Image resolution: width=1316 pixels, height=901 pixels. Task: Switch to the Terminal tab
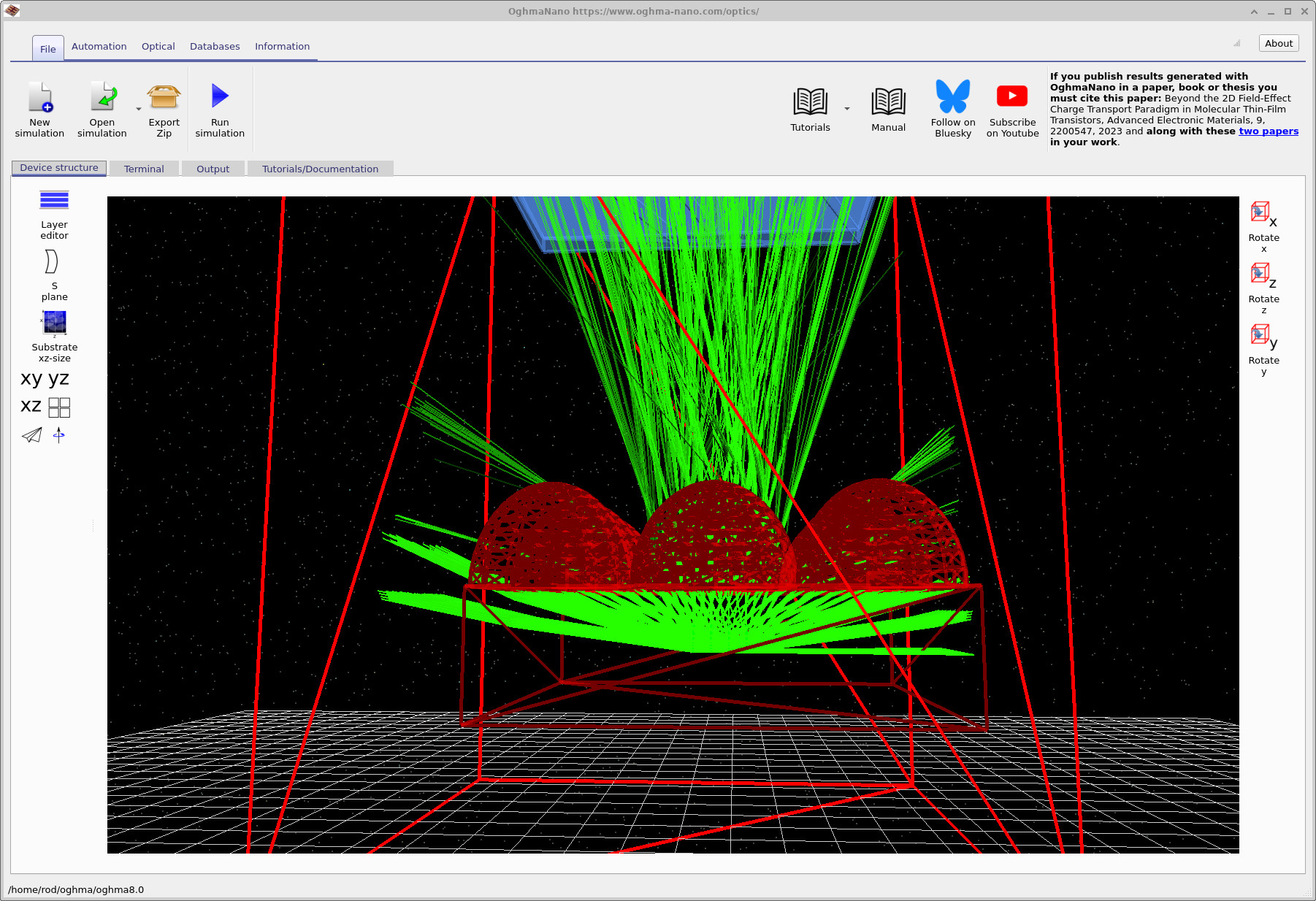144,168
